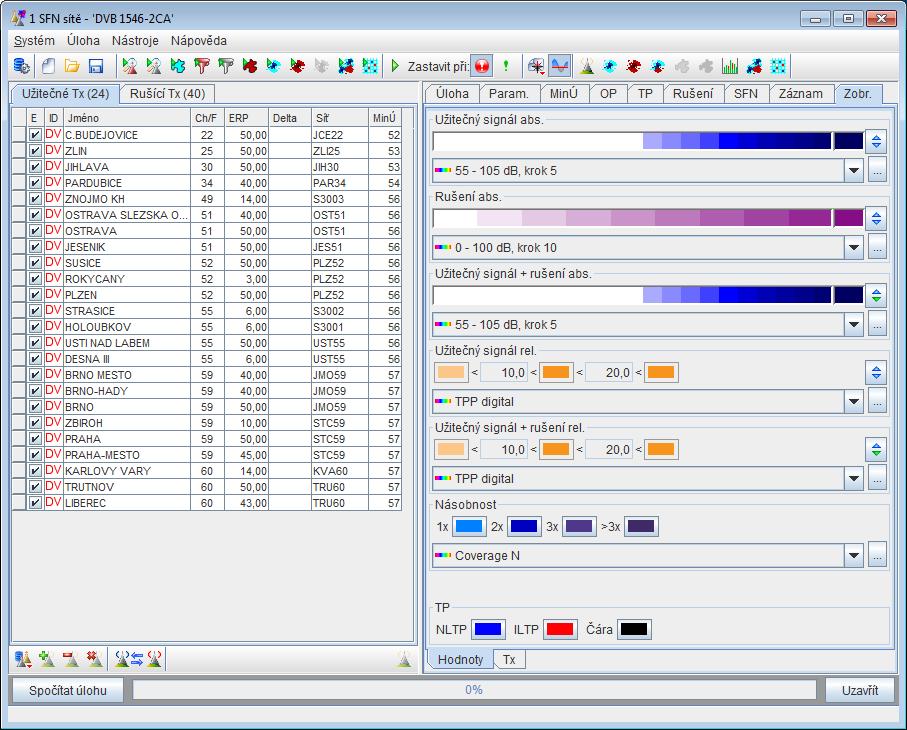Viewport: 907px width, 730px height.
Task: Delete all transmitters with red X tower icon
Action: (x=95, y=659)
